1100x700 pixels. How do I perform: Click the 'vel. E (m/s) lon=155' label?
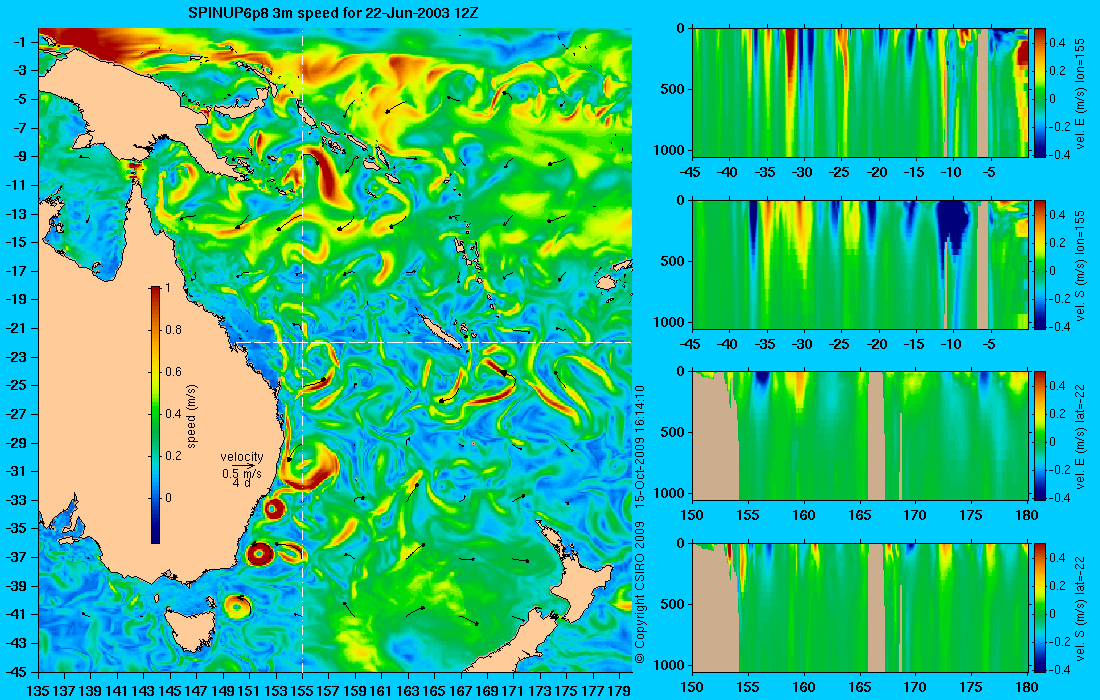[1080, 92]
